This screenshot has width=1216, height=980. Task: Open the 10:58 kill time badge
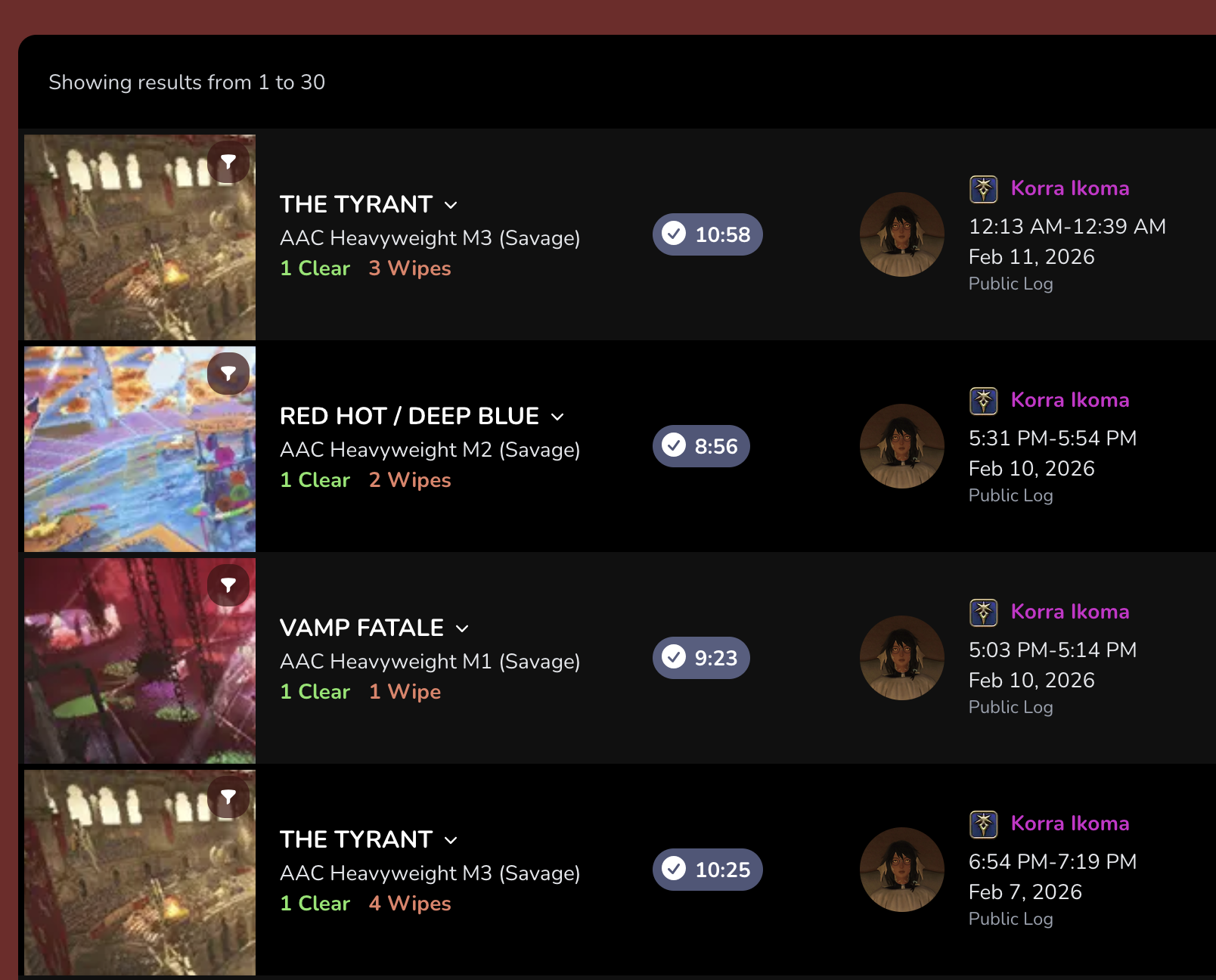[708, 234]
